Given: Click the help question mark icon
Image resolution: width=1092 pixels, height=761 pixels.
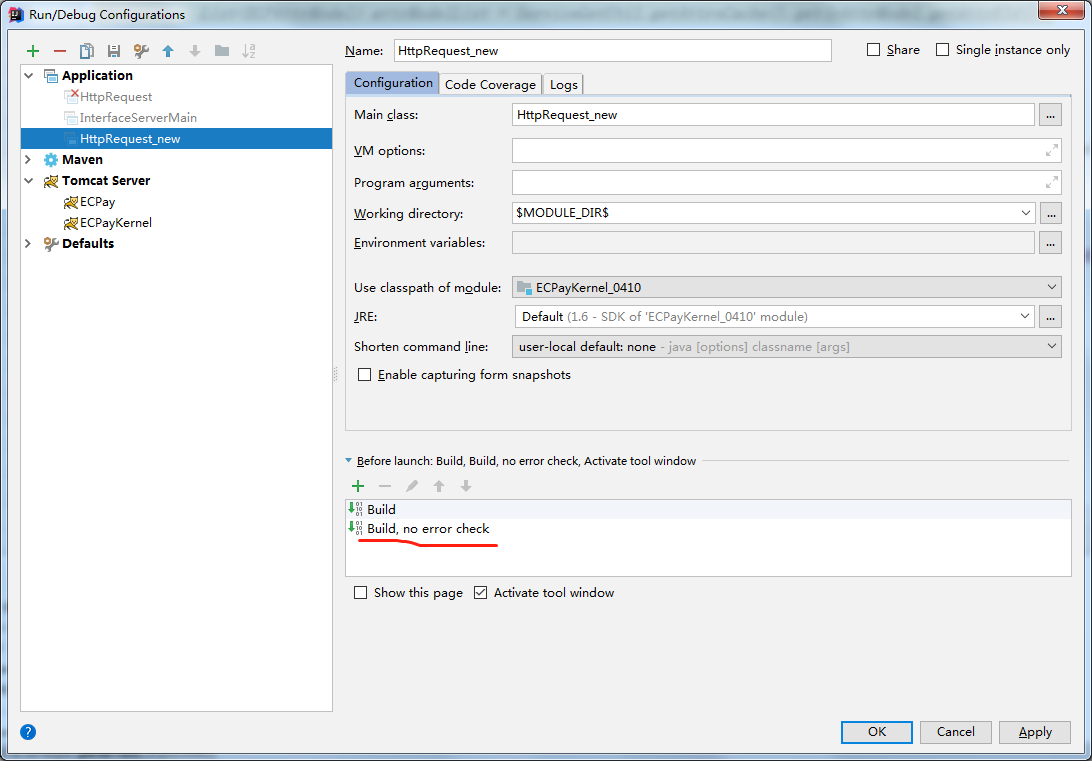Looking at the screenshot, I should point(28,732).
